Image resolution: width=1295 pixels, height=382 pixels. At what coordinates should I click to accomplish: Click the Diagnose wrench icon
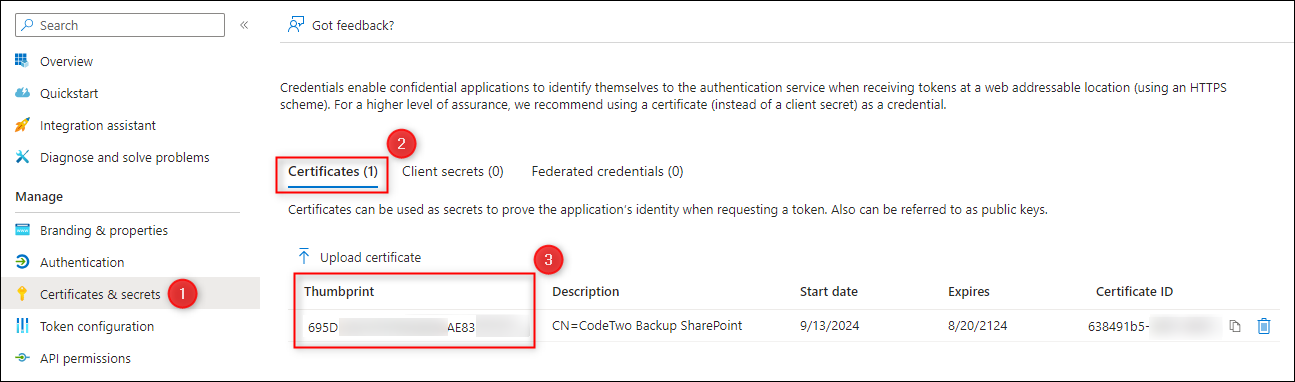tap(23, 157)
